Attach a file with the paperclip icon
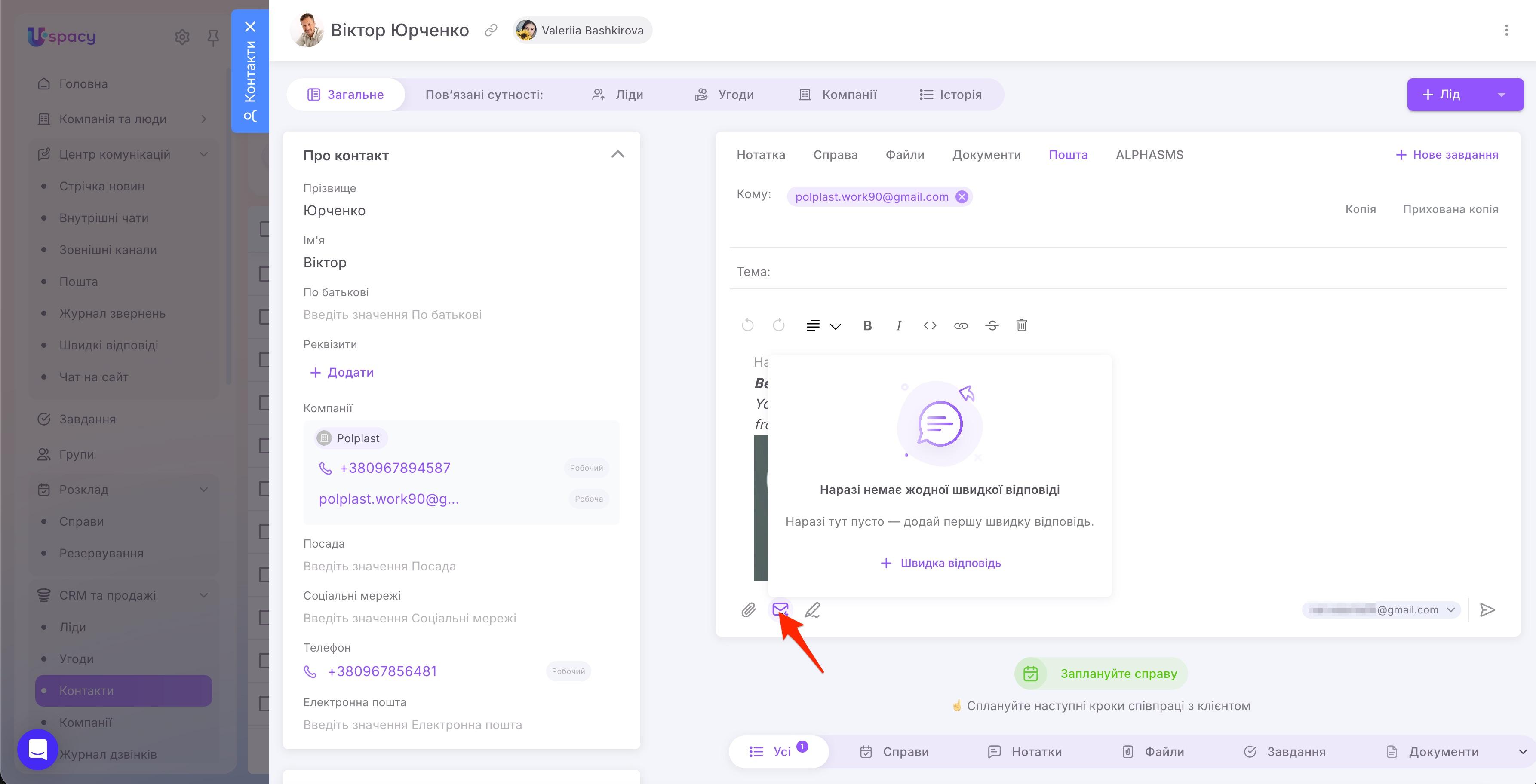This screenshot has height=784, width=1536. (x=748, y=610)
